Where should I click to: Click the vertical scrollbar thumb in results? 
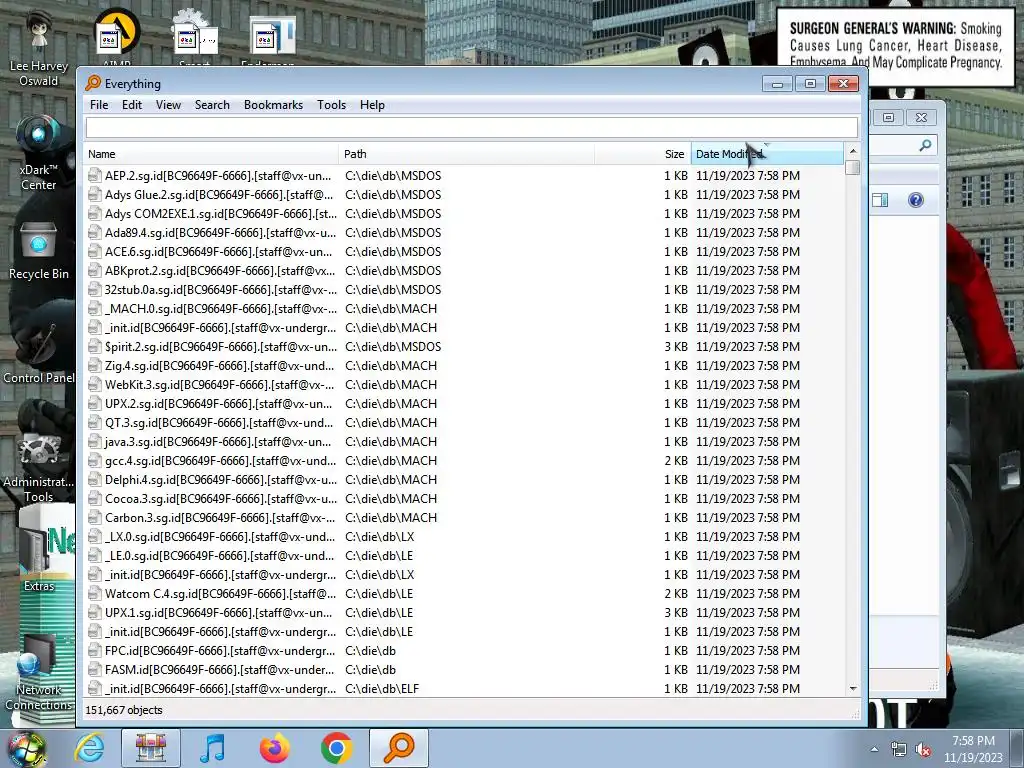[852, 168]
